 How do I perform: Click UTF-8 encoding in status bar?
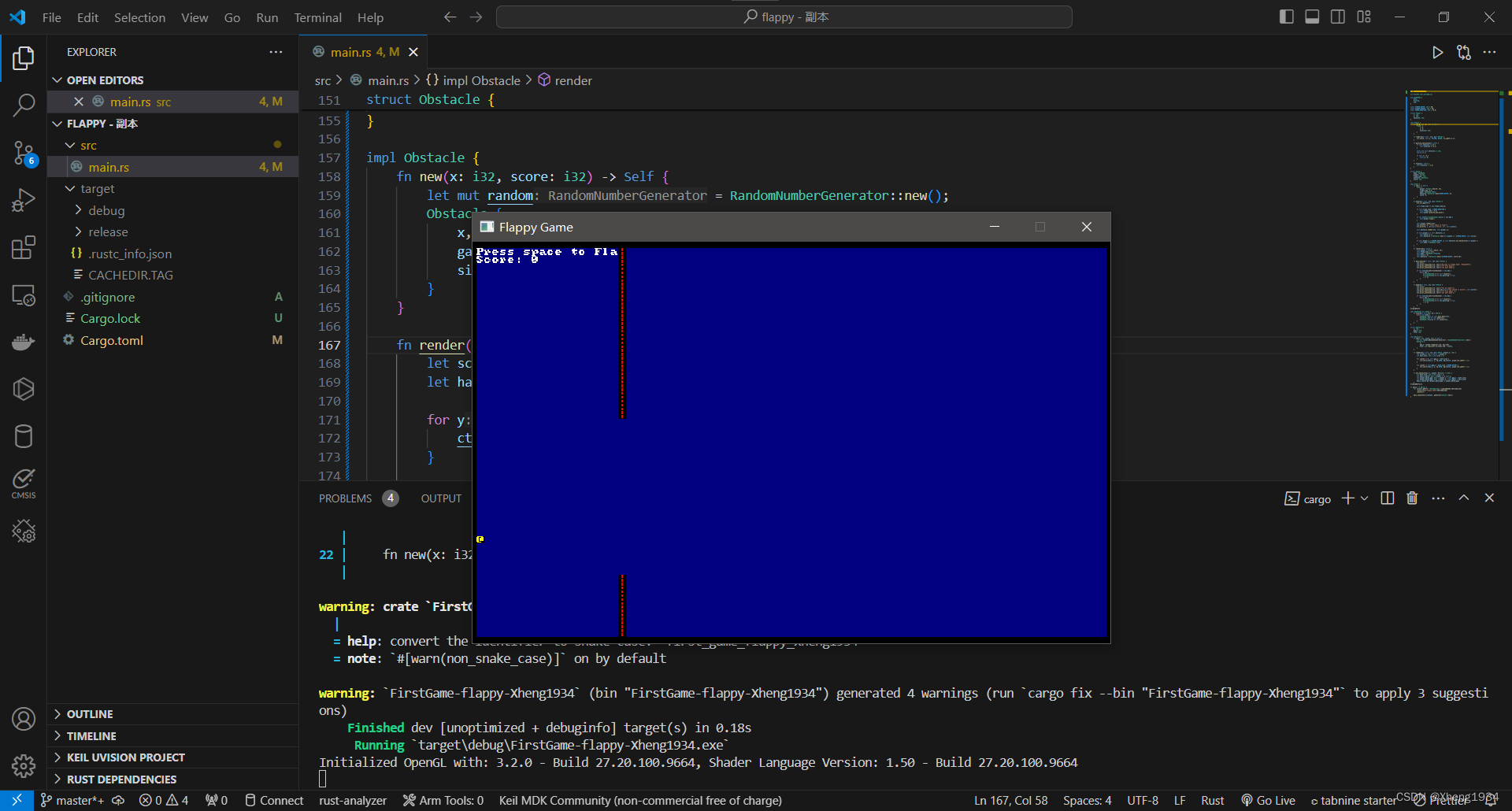1143,801
